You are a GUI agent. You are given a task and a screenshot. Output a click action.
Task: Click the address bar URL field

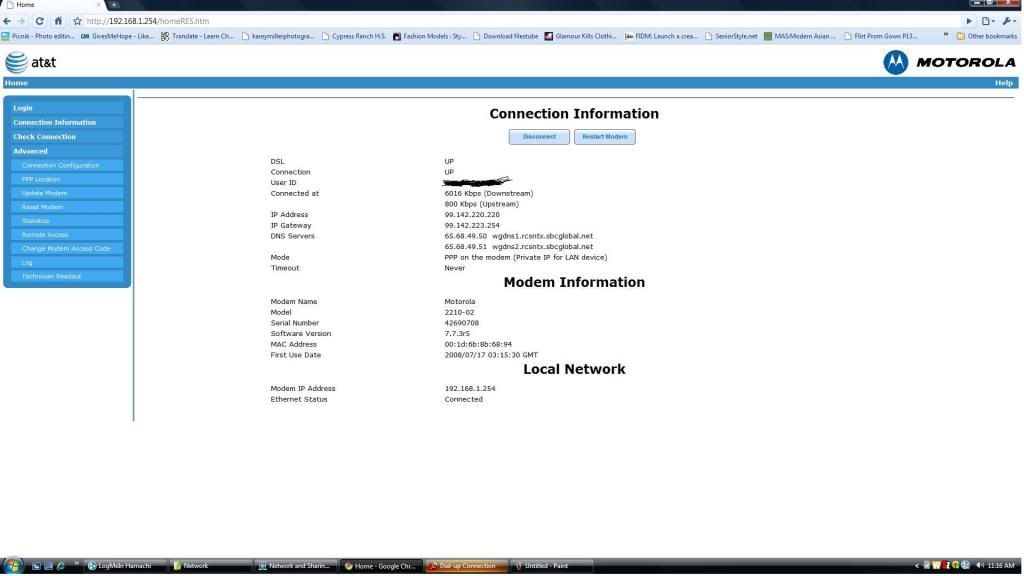point(516,21)
